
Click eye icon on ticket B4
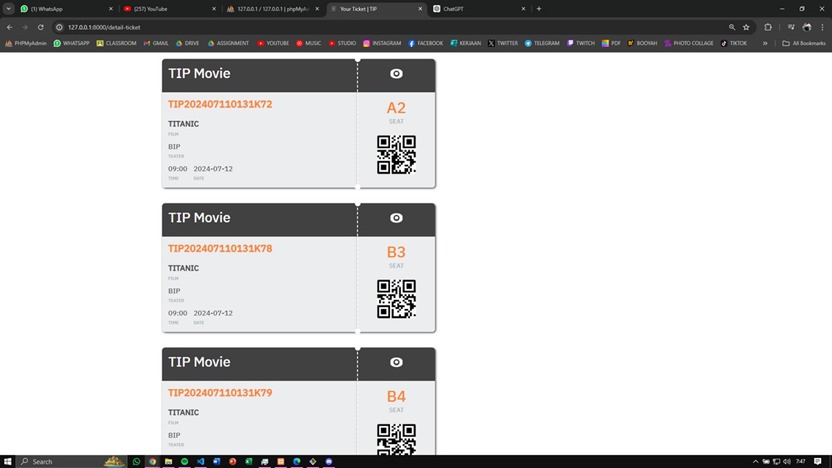pos(396,362)
